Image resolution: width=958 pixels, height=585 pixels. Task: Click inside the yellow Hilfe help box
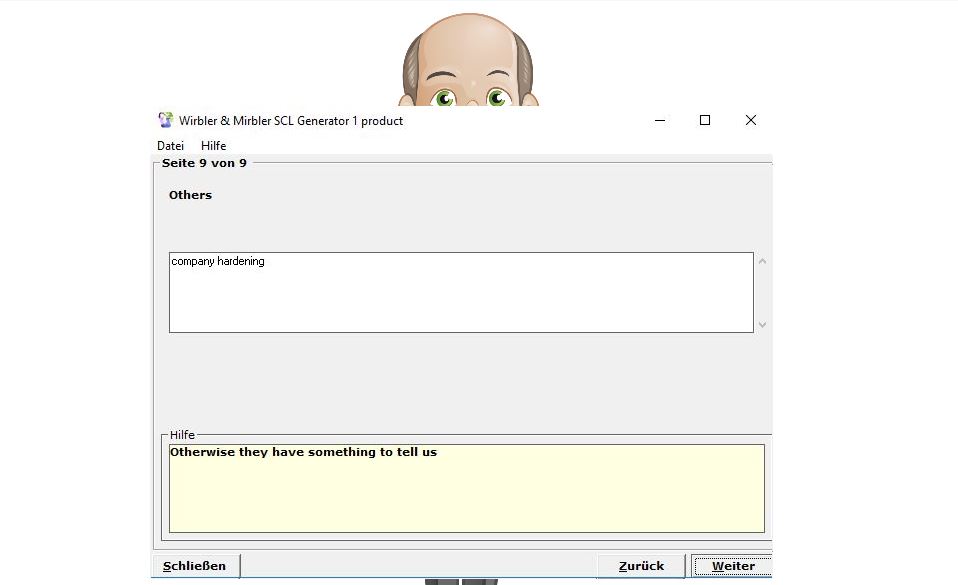coord(466,495)
